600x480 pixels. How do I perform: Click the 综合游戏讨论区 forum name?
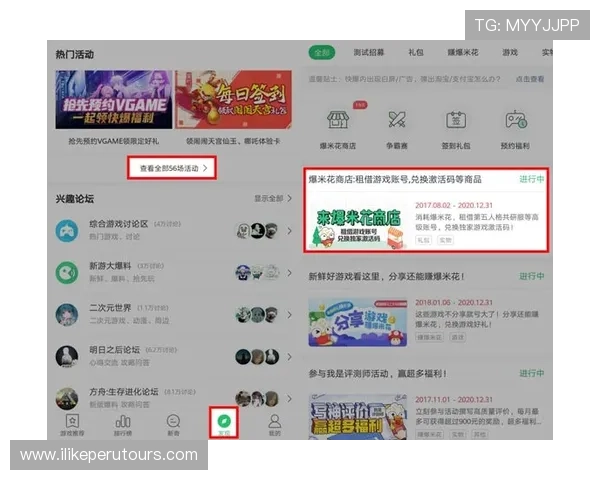coord(119,224)
